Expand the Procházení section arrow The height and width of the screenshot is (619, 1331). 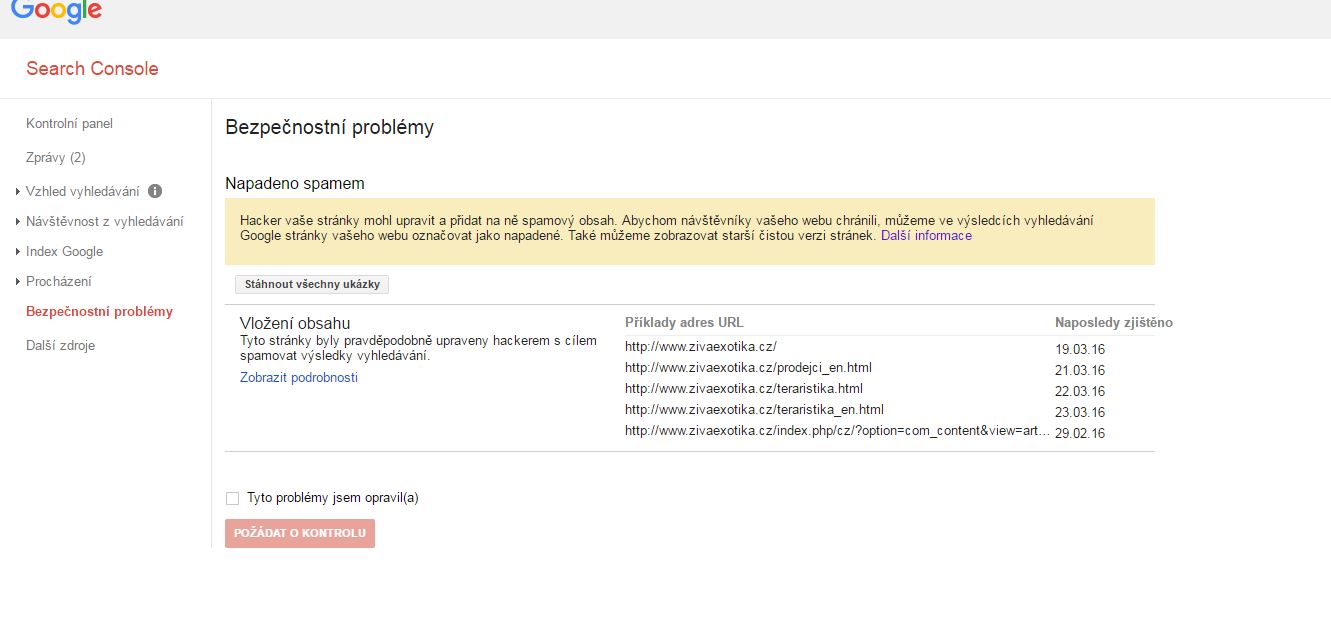pos(18,282)
